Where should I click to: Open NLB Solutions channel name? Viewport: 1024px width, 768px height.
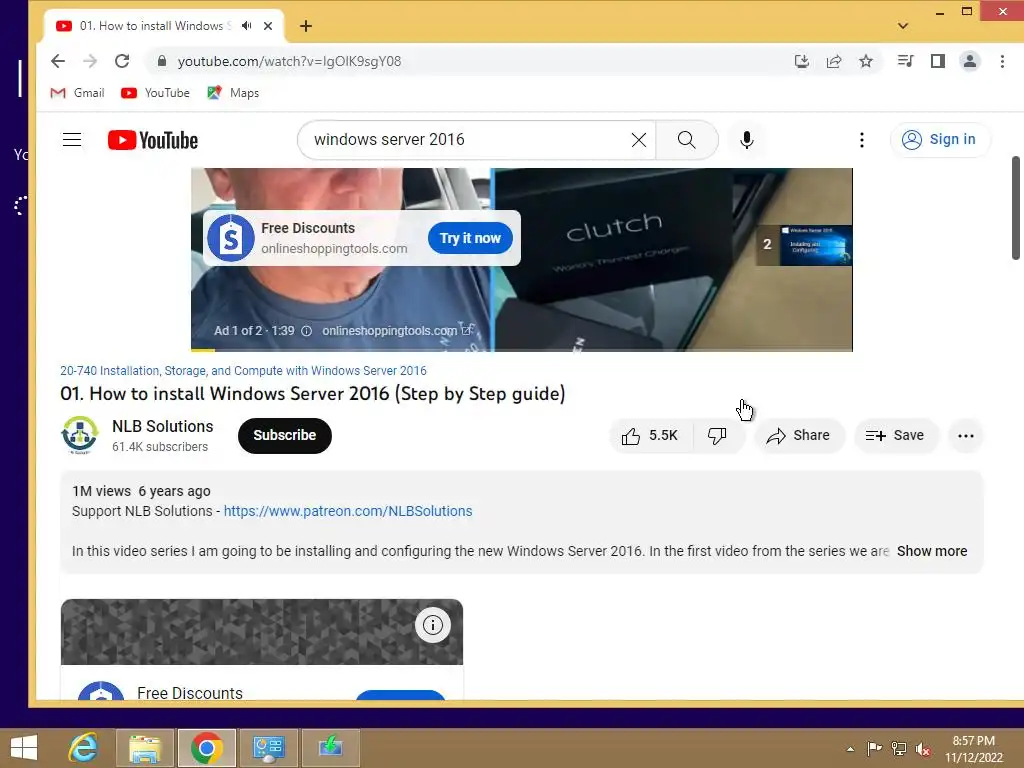[163, 426]
